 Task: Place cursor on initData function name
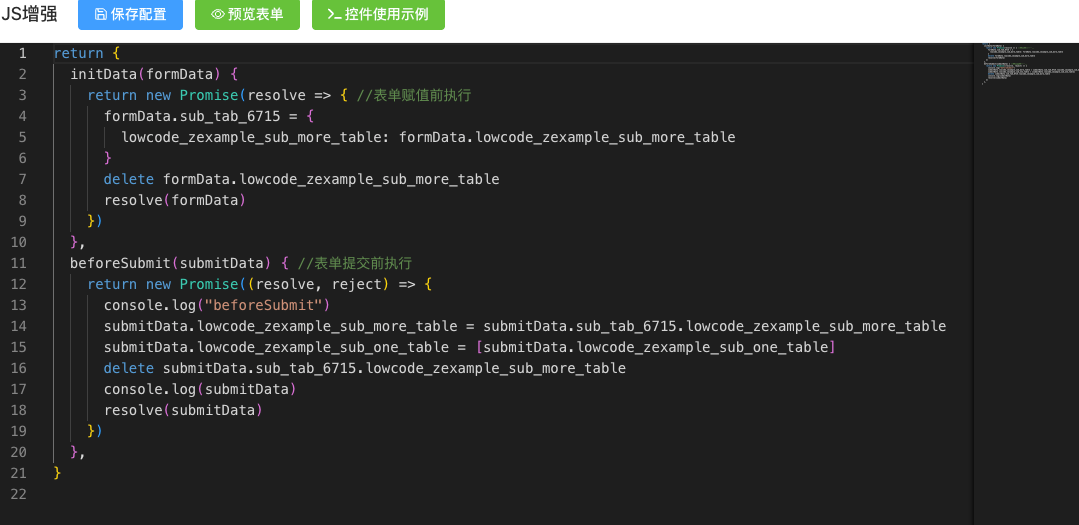click(x=104, y=74)
